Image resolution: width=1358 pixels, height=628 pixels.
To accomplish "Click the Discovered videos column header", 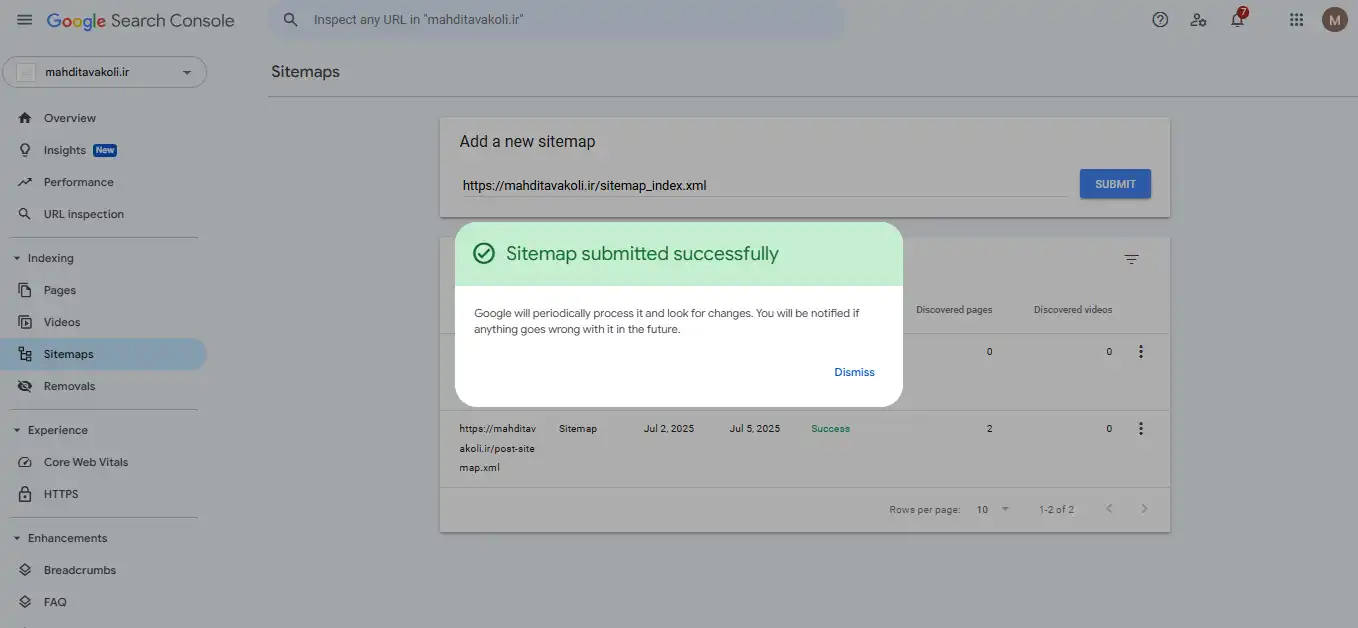I will tap(1073, 310).
